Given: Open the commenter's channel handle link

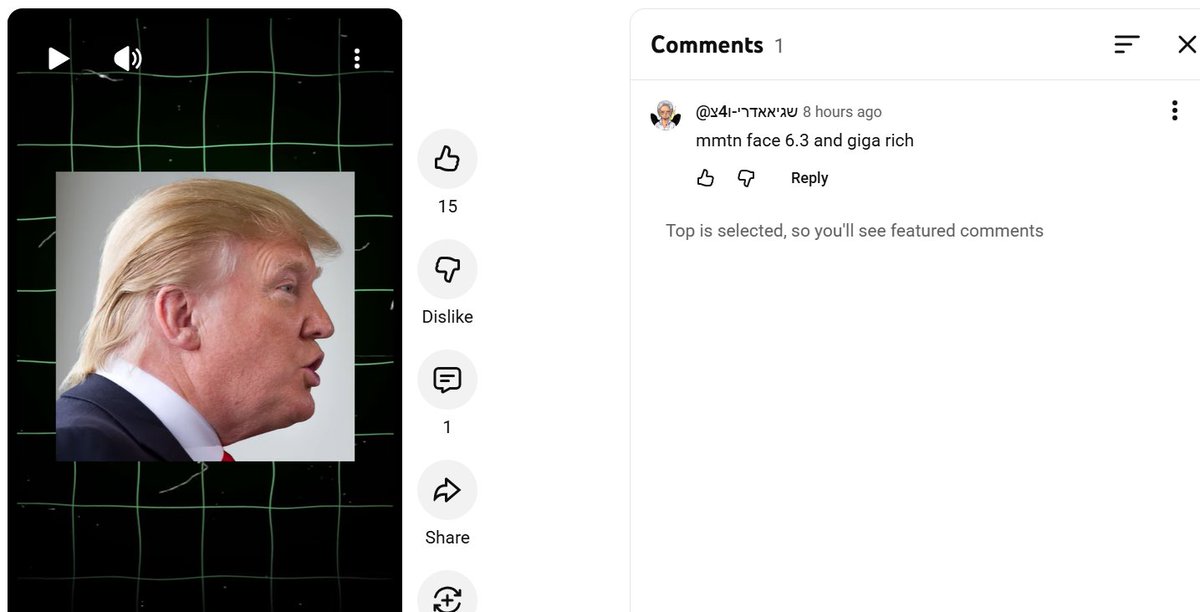Looking at the screenshot, I should coord(746,111).
